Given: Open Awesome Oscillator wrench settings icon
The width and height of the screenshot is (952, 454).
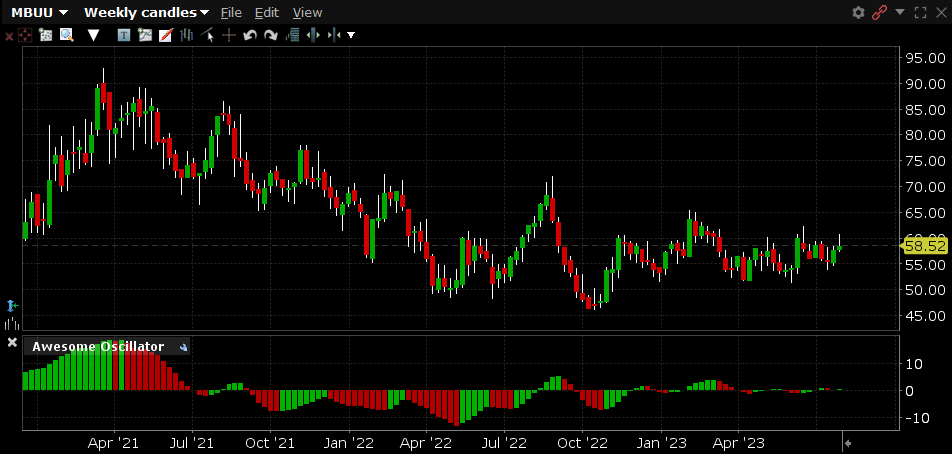Looking at the screenshot, I should 183,346.
